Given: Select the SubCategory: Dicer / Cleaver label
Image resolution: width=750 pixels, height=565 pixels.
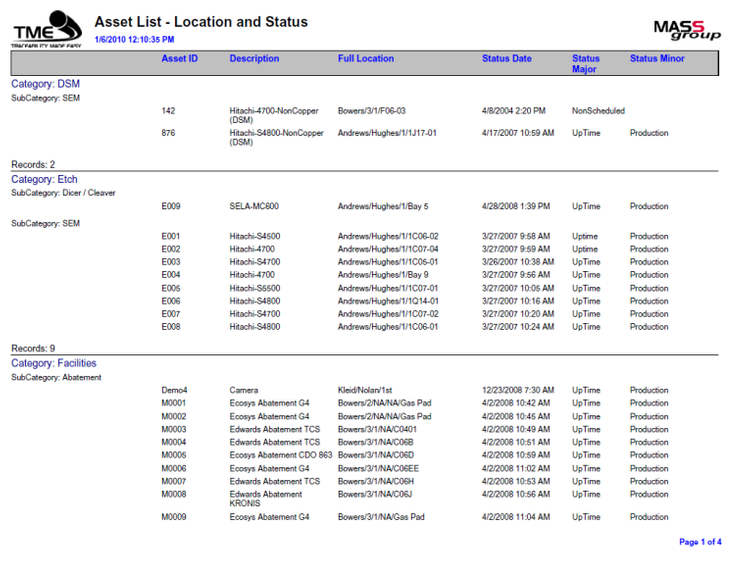Looking at the screenshot, I should pyautogui.click(x=63, y=193).
